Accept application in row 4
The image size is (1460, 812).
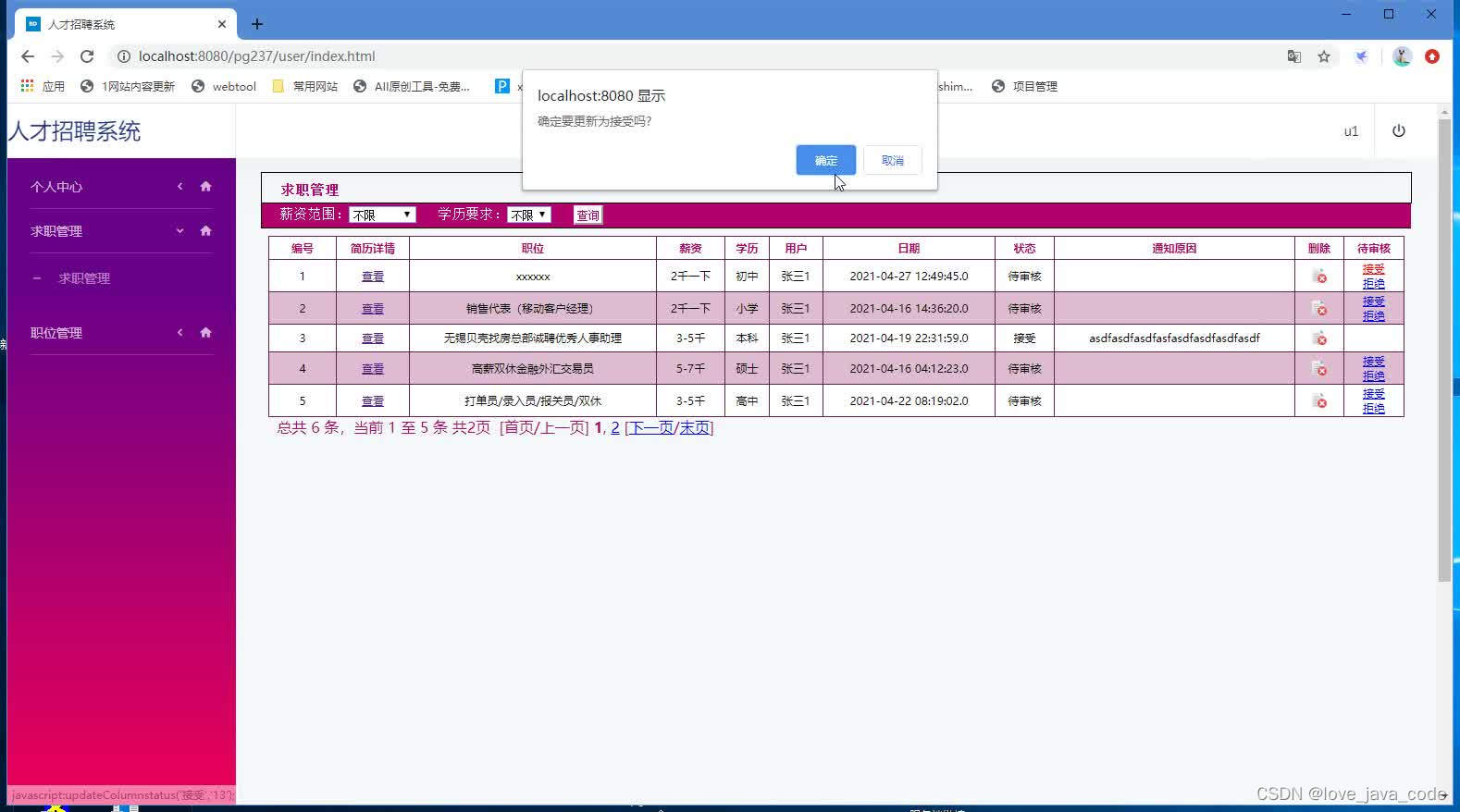(x=1374, y=362)
